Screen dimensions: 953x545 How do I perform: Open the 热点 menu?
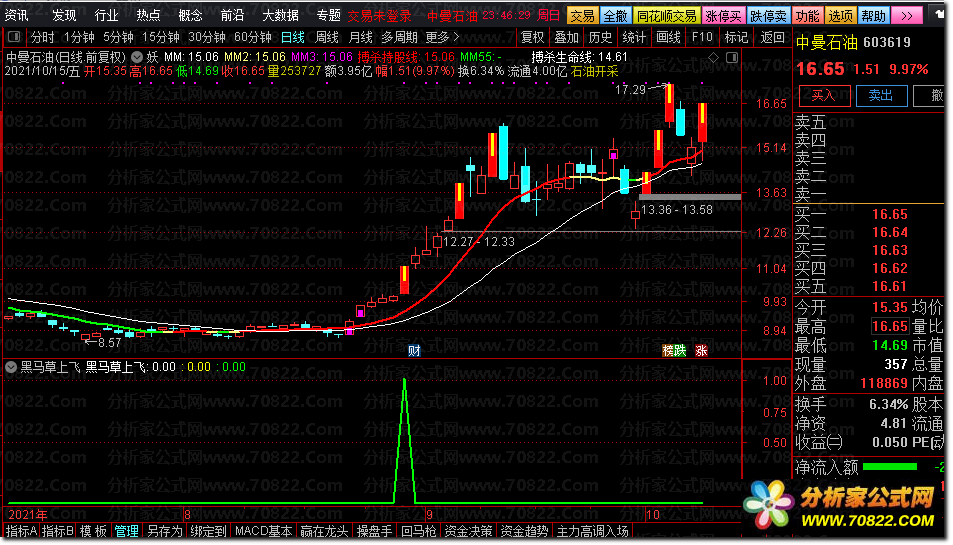(148, 15)
